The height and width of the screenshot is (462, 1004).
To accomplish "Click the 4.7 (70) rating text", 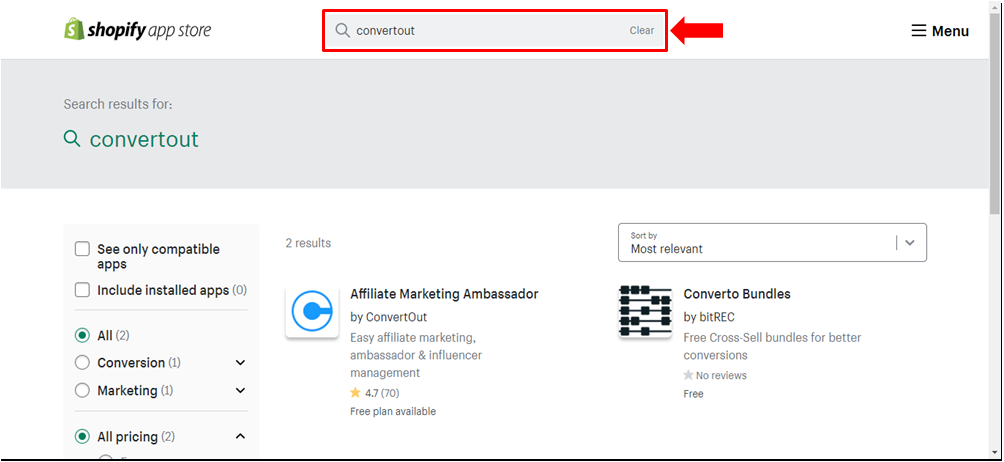I will point(382,393).
